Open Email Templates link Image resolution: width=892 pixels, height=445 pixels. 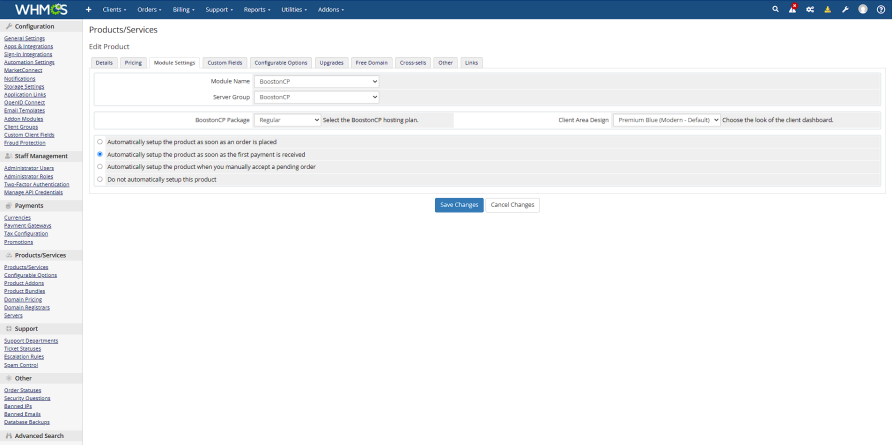24,111
